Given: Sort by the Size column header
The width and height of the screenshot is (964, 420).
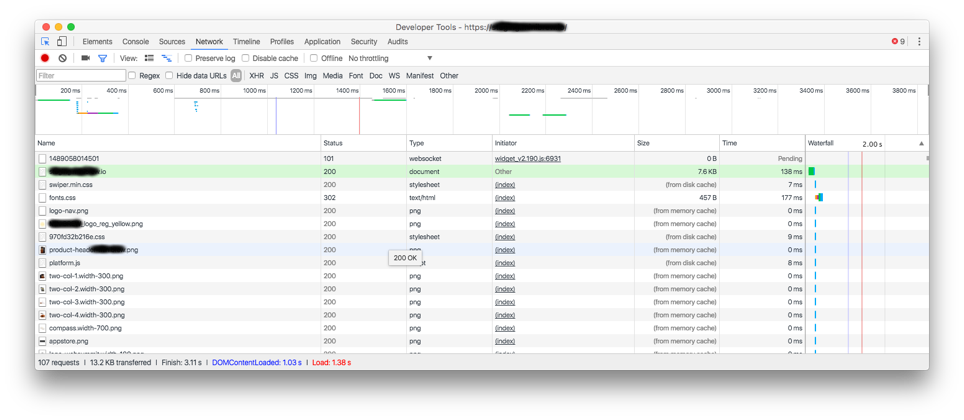Looking at the screenshot, I should click(677, 143).
